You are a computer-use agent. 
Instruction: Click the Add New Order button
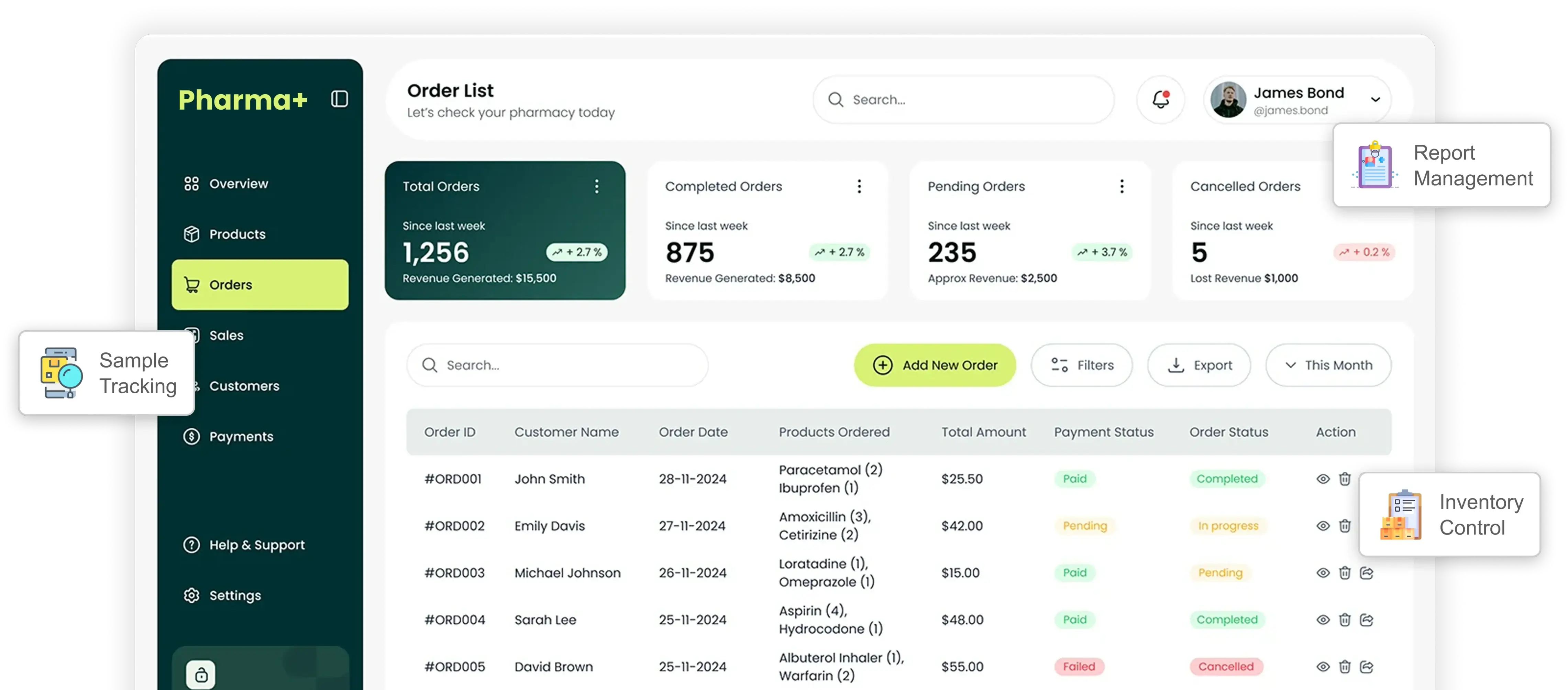click(x=934, y=365)
